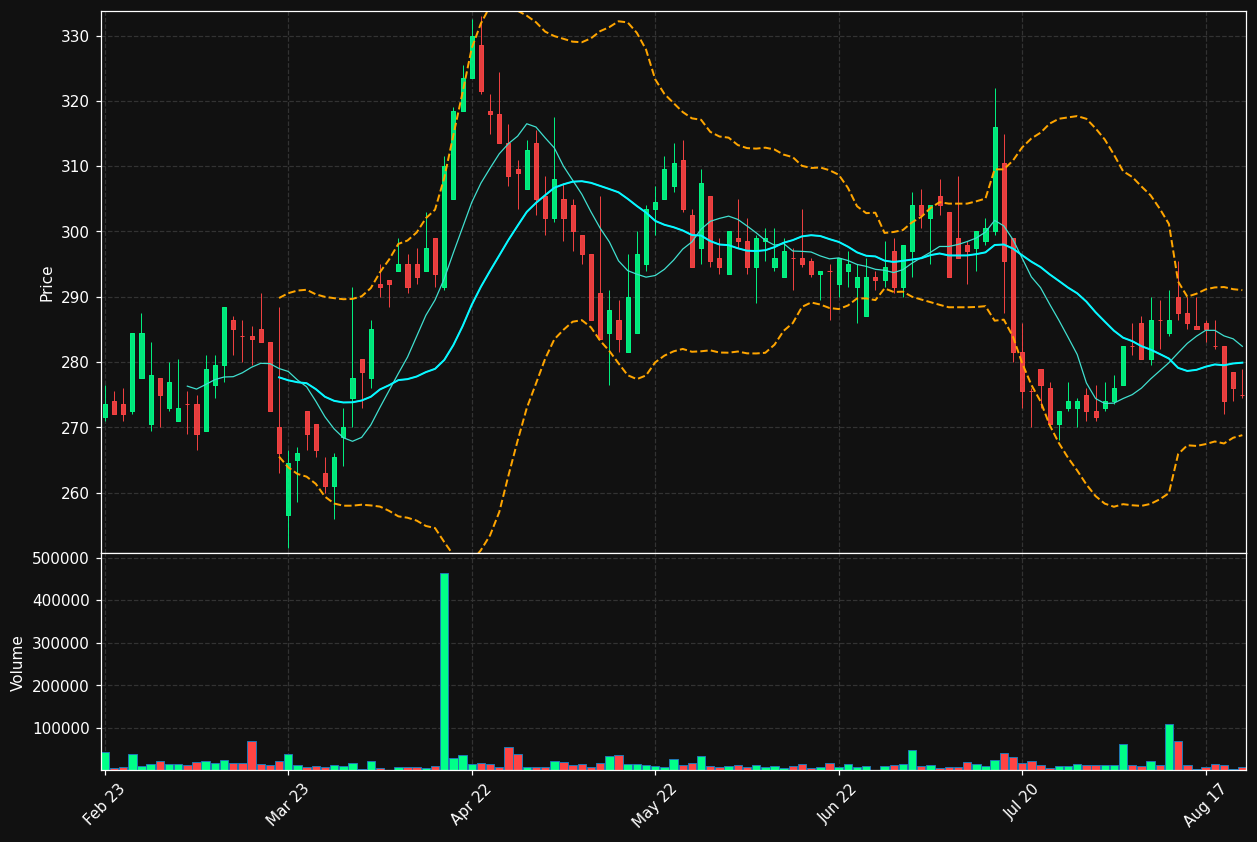Screen dimensions: 1257x842
Task: Click the "Volume" y-axis label
Action: (18, 663)
